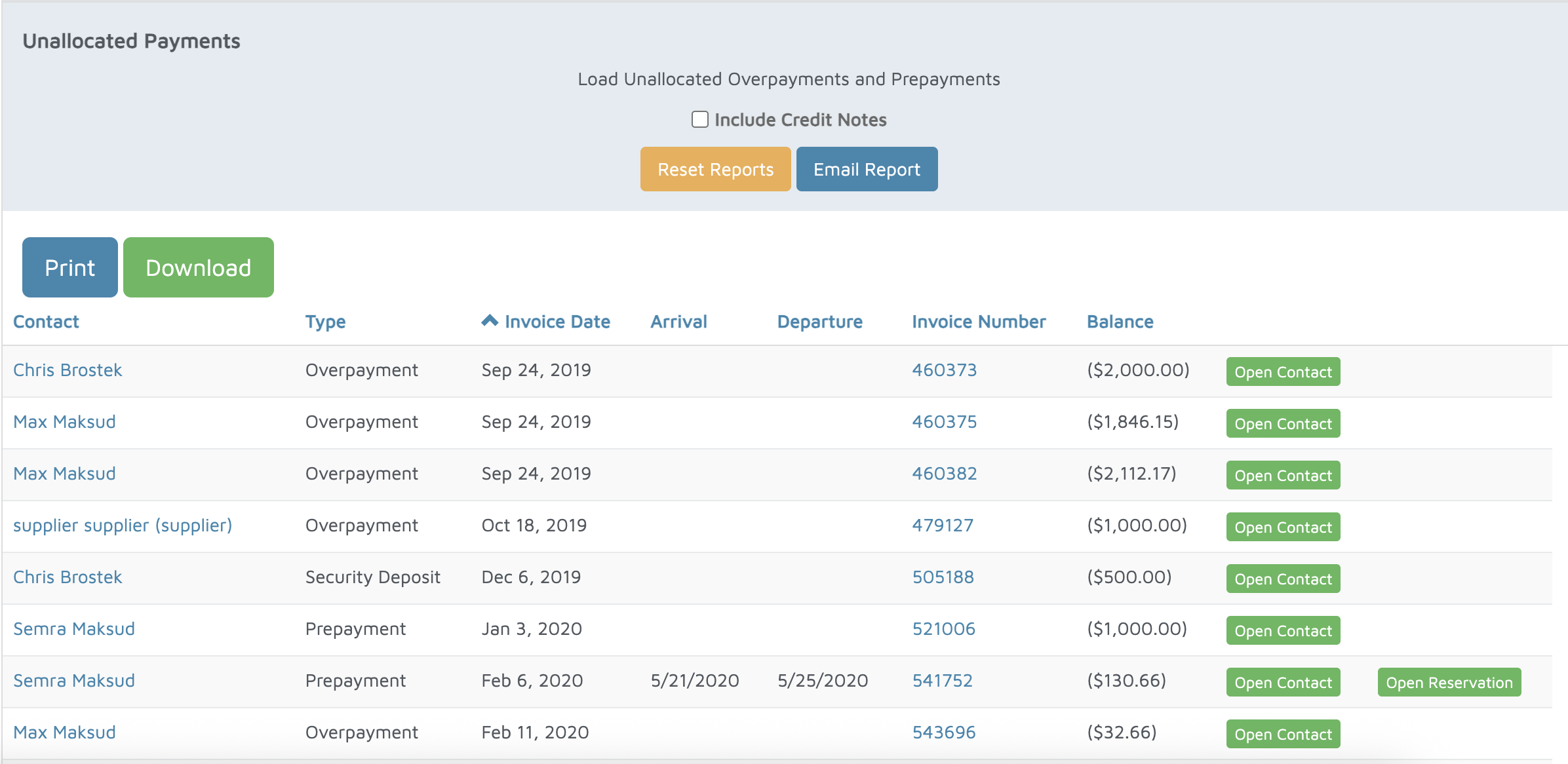Viewport: 1568px width, 764px height.
Task: Open the supplier supplier (supplier) contact link
Action: point(123,525)
